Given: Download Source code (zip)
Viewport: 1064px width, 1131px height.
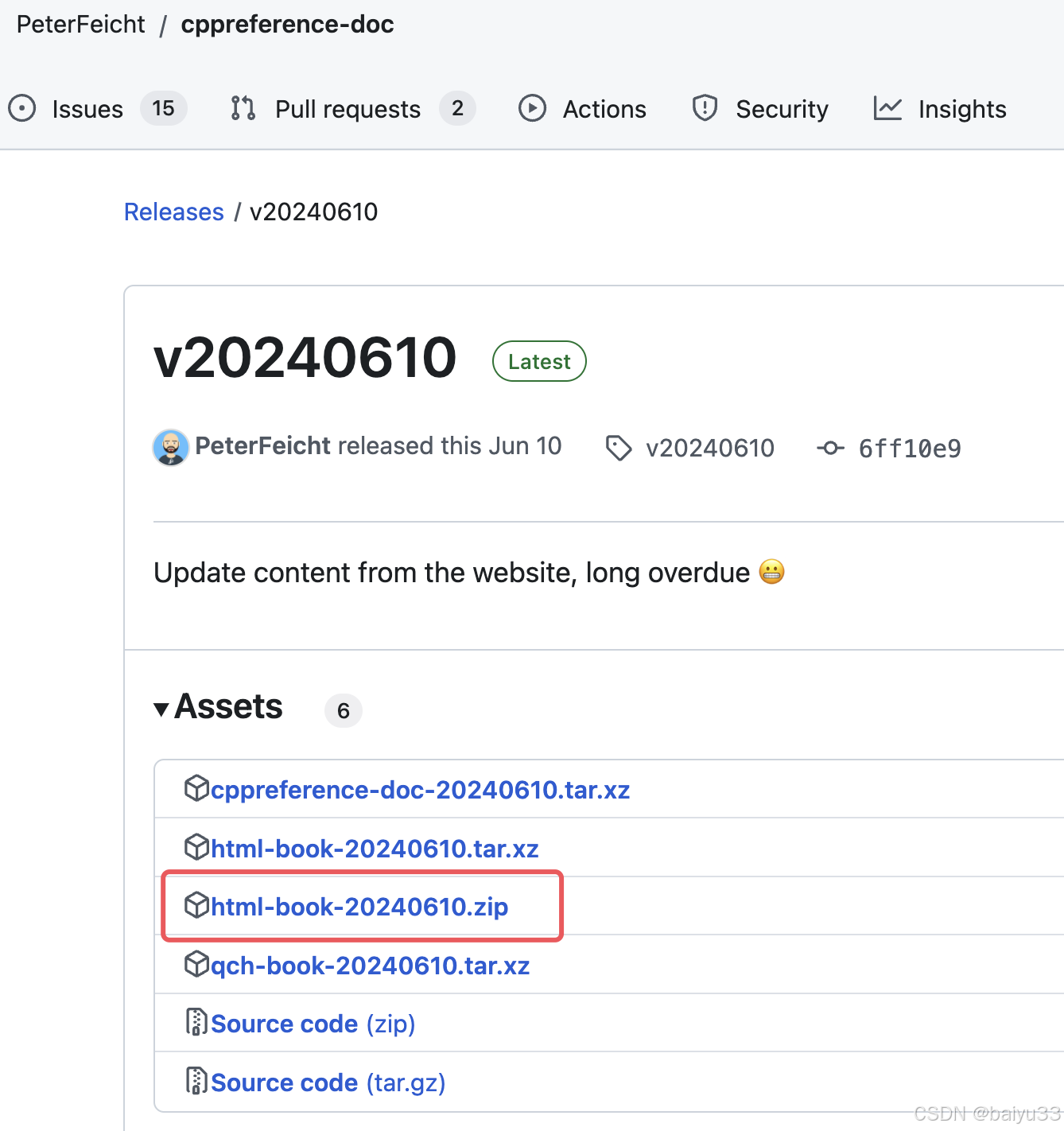Looking at the screenshot, I should 313,1024.
